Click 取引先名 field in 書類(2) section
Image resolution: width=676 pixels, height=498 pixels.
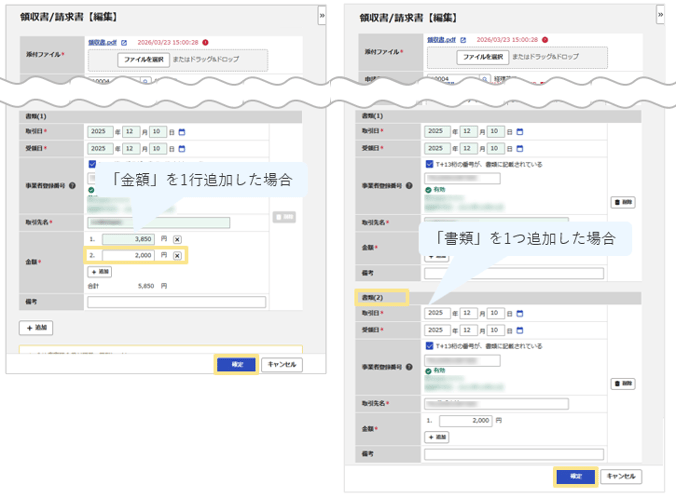click(496, 404)
